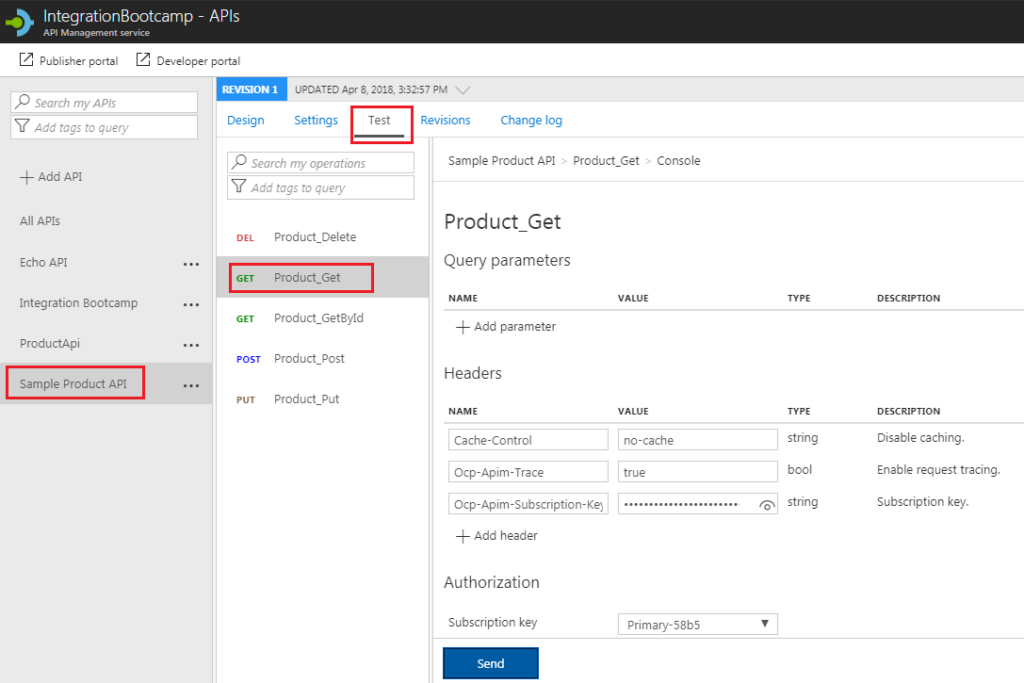1024x683 pixels.
Task: Open the Developer portal external link icon
Action: pos(143,60)
